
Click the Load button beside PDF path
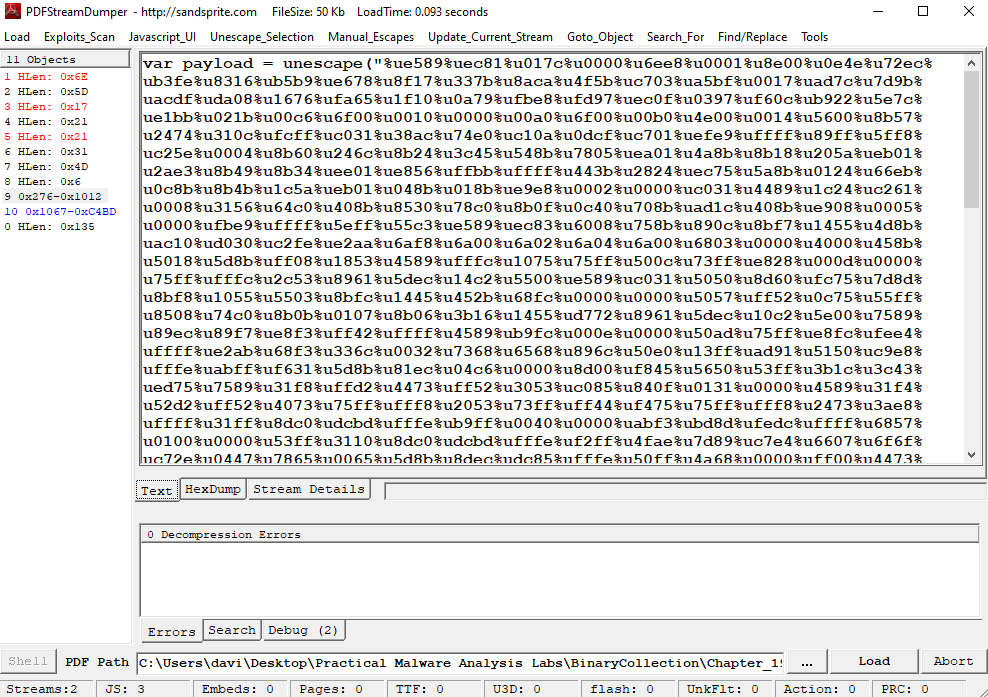coord(874,661)
